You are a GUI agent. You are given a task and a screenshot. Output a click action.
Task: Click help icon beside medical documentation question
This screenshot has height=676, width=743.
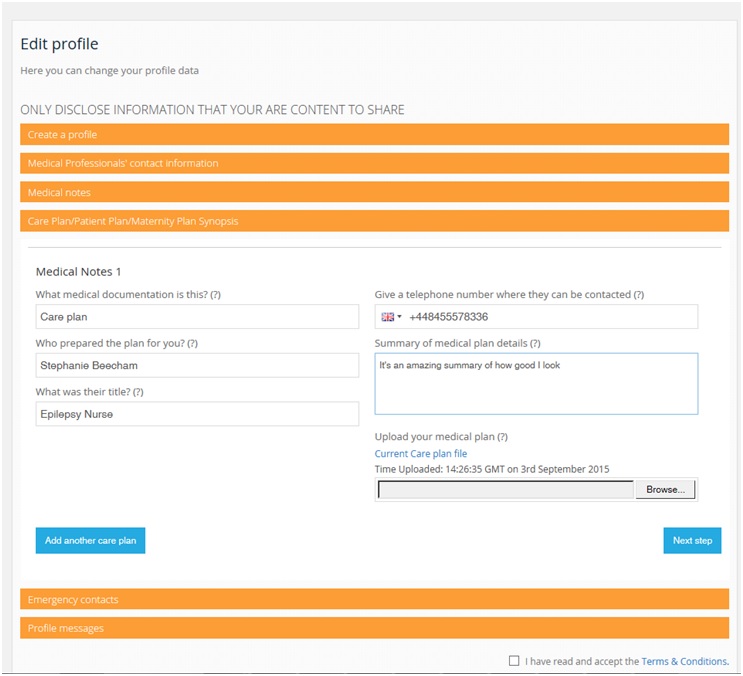click(x=215, y=295)
